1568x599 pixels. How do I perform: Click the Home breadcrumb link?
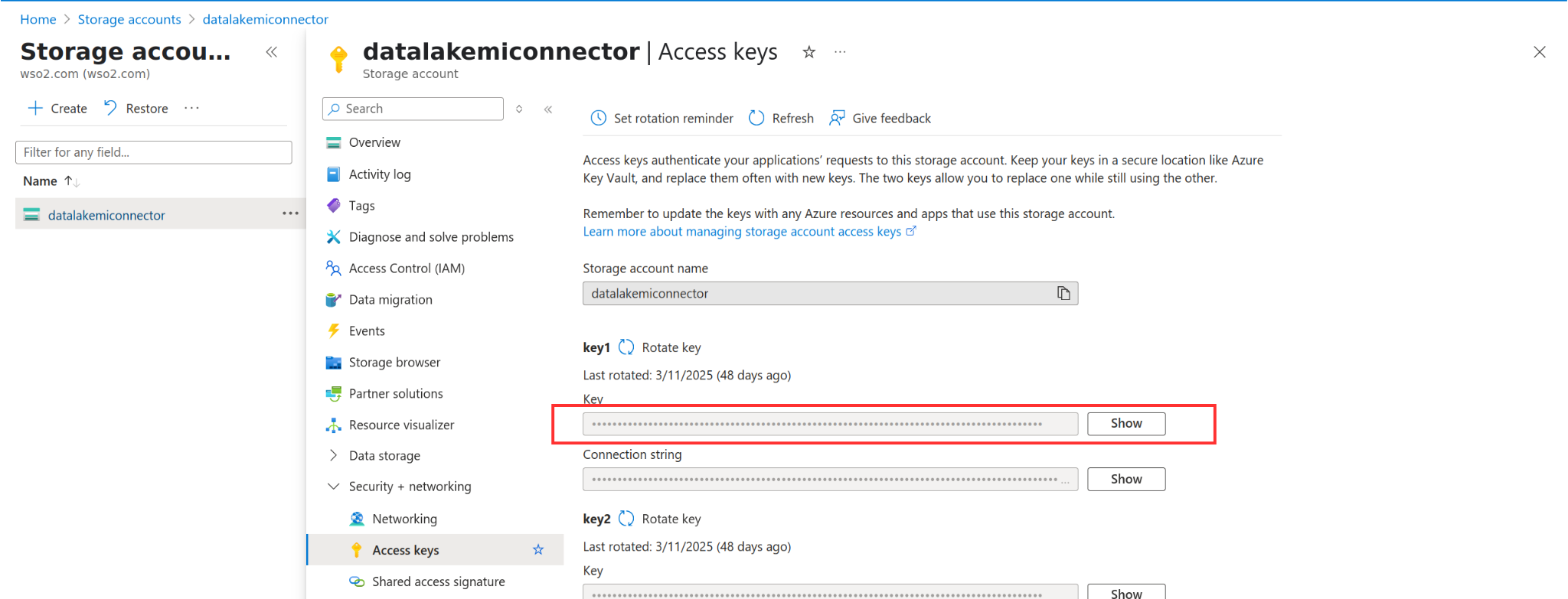pyautogui.click(x=38, y=19)
